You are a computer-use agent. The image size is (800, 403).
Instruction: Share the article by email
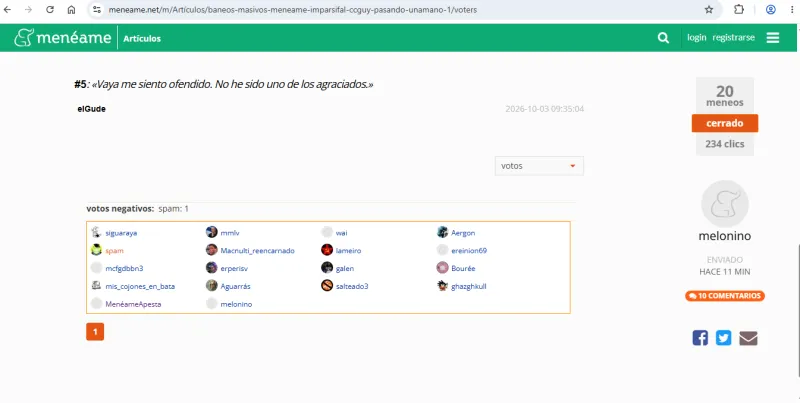(x=748, y=338)
